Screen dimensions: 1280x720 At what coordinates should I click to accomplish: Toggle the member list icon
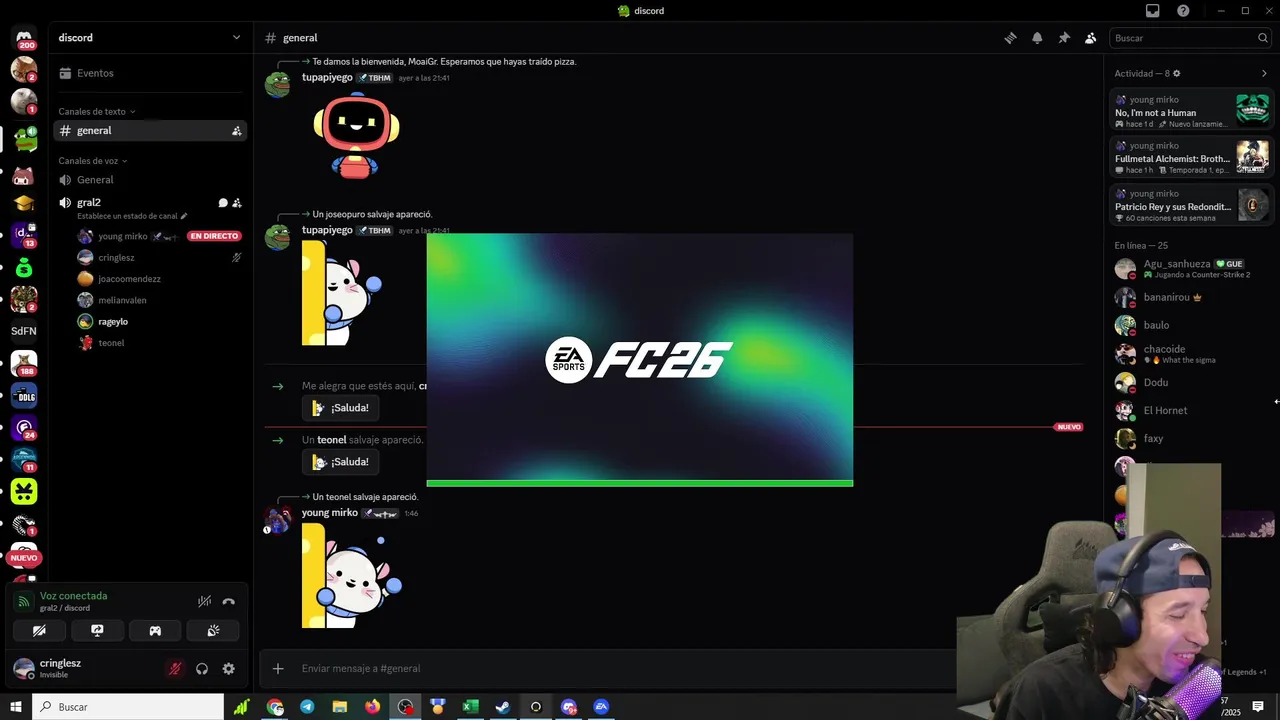(x=1091, y=38)
